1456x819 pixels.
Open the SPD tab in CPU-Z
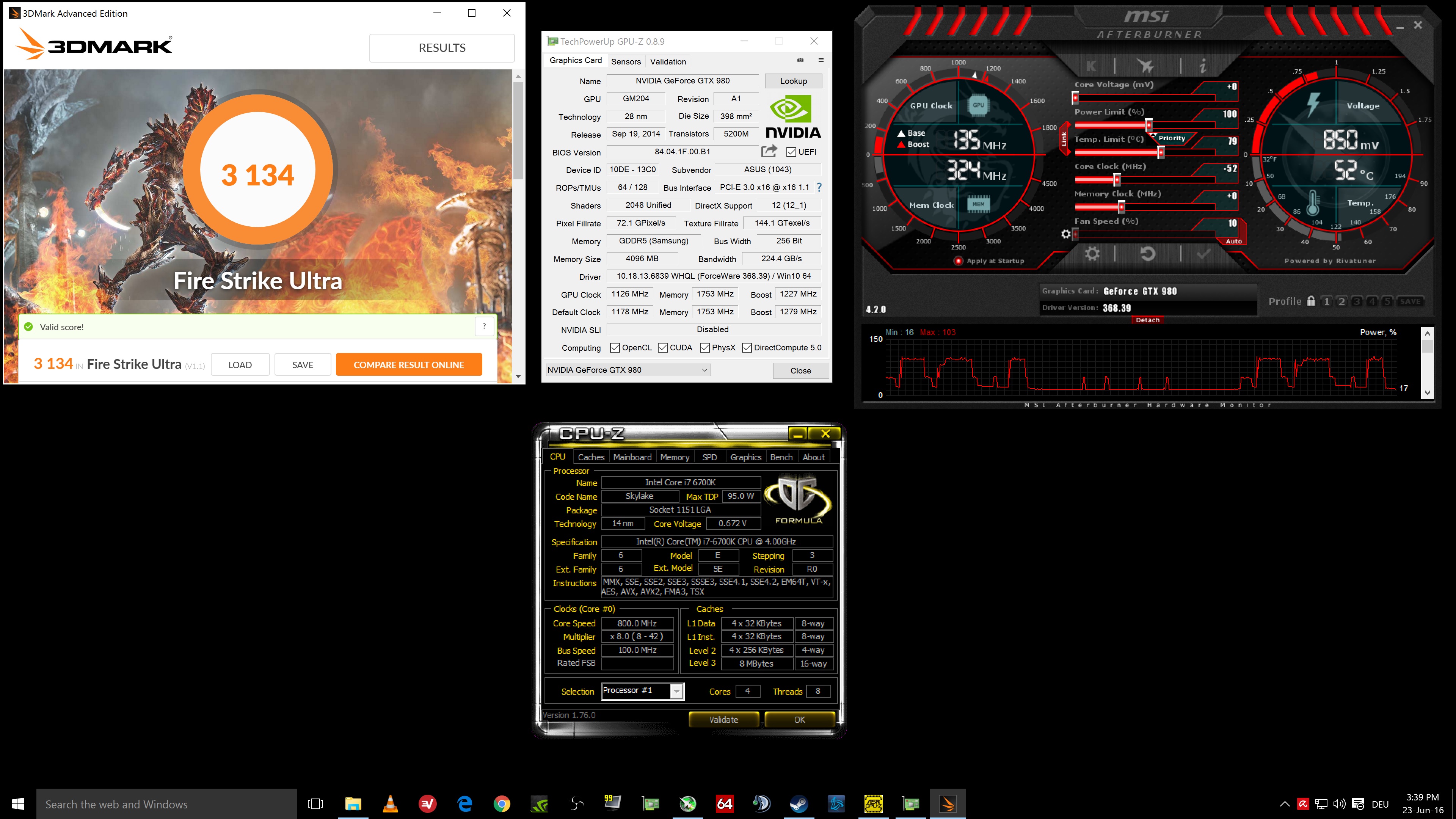point(709,457)
